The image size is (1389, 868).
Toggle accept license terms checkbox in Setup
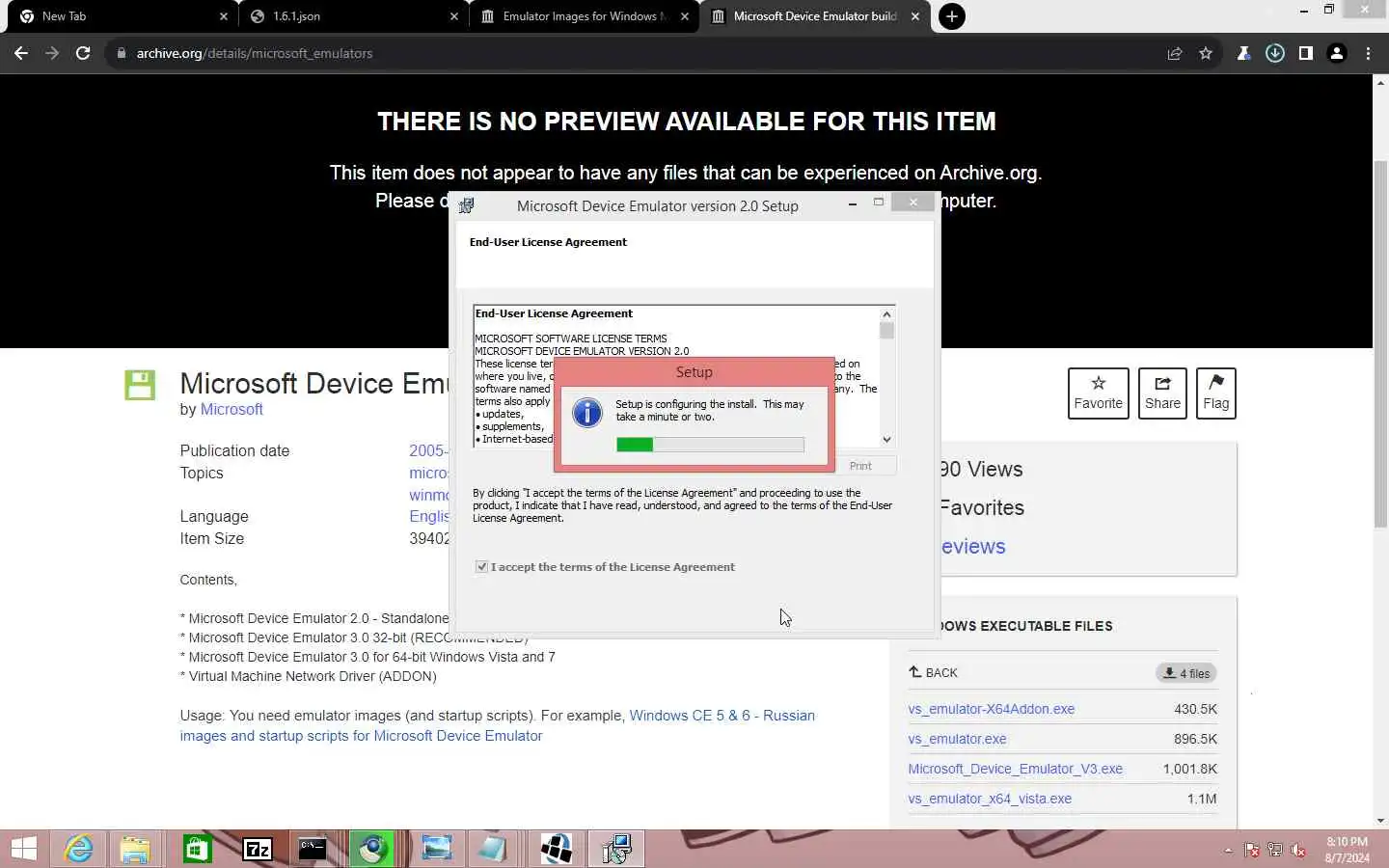point(481,567)
